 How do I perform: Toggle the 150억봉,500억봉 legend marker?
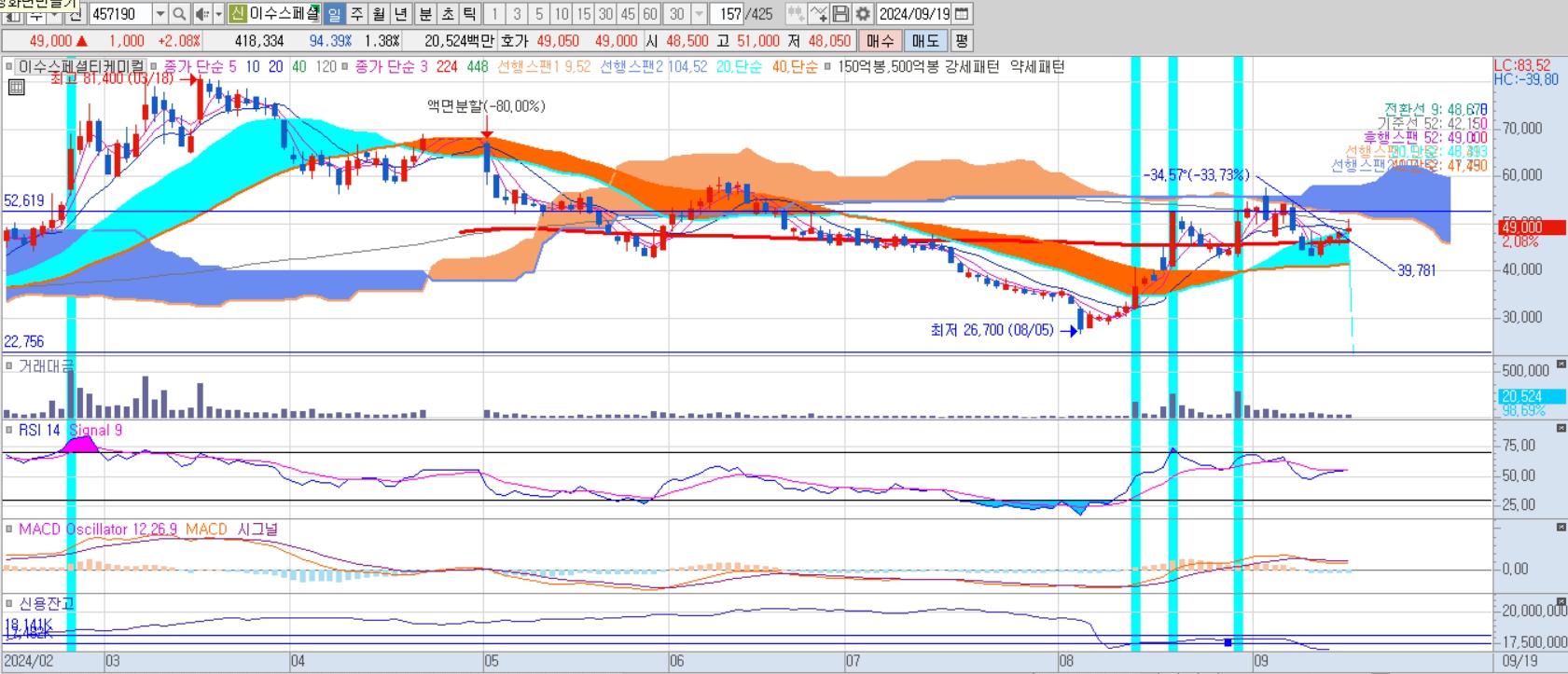[x=828, y=67]
